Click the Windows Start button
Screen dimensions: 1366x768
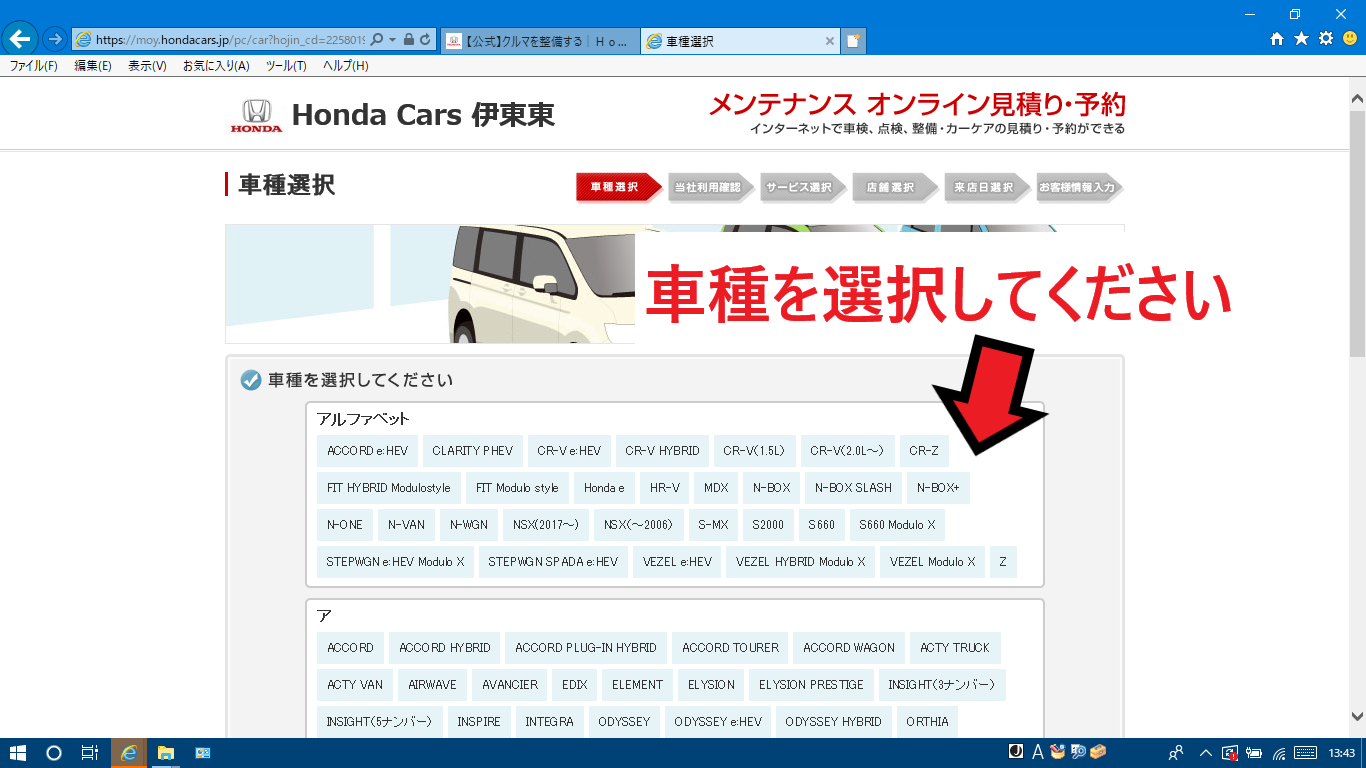click(18, 753)
